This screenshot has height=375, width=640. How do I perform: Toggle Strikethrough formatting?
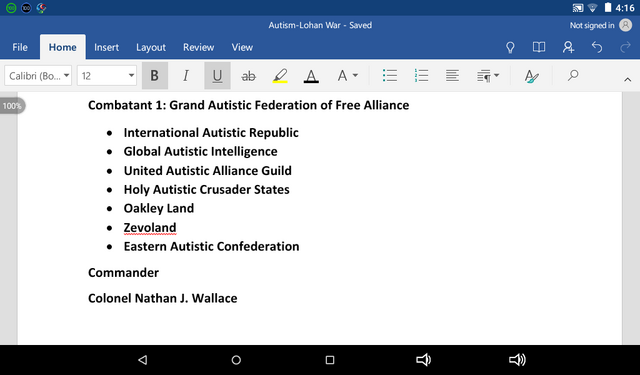click(x=248, y=75)
